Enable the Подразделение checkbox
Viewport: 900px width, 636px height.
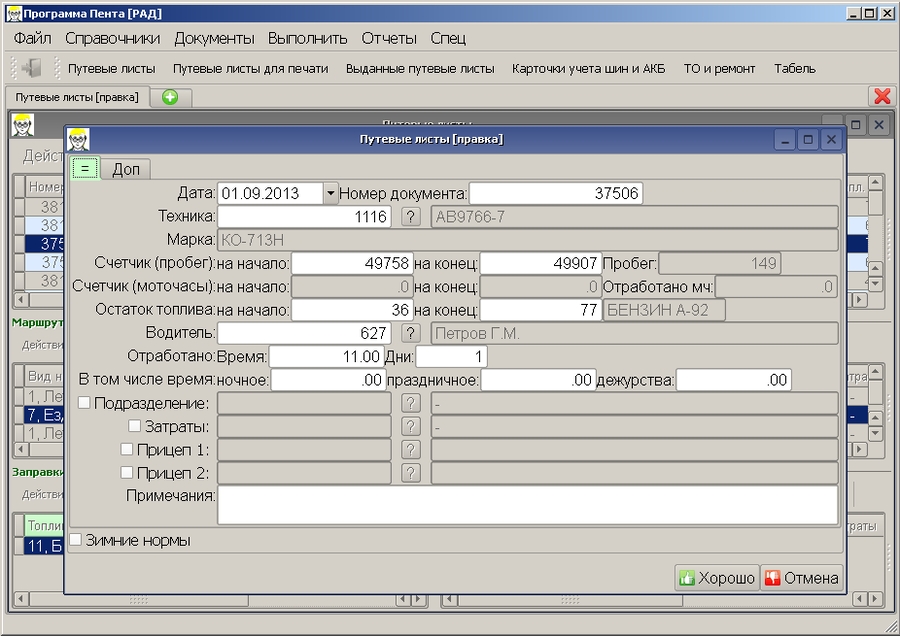(x=83, y=403)
